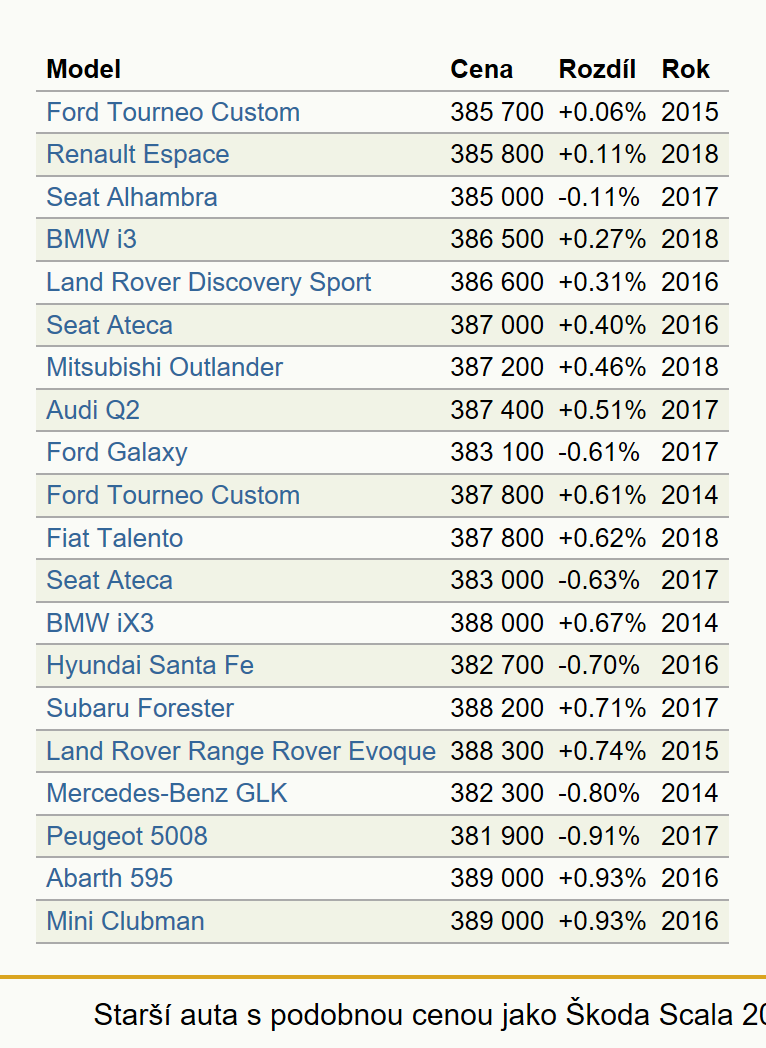Screen dimensions: 766x1048
Task: Open the Ford Galaxy link
Action: 117,452
